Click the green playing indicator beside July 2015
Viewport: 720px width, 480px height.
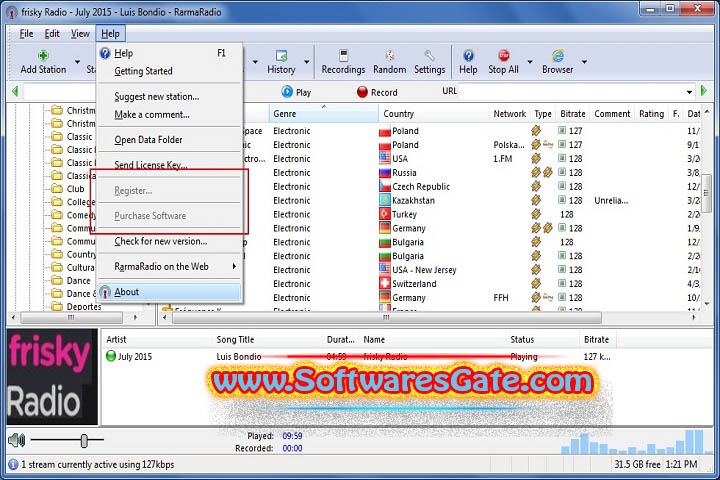[111, 356]
